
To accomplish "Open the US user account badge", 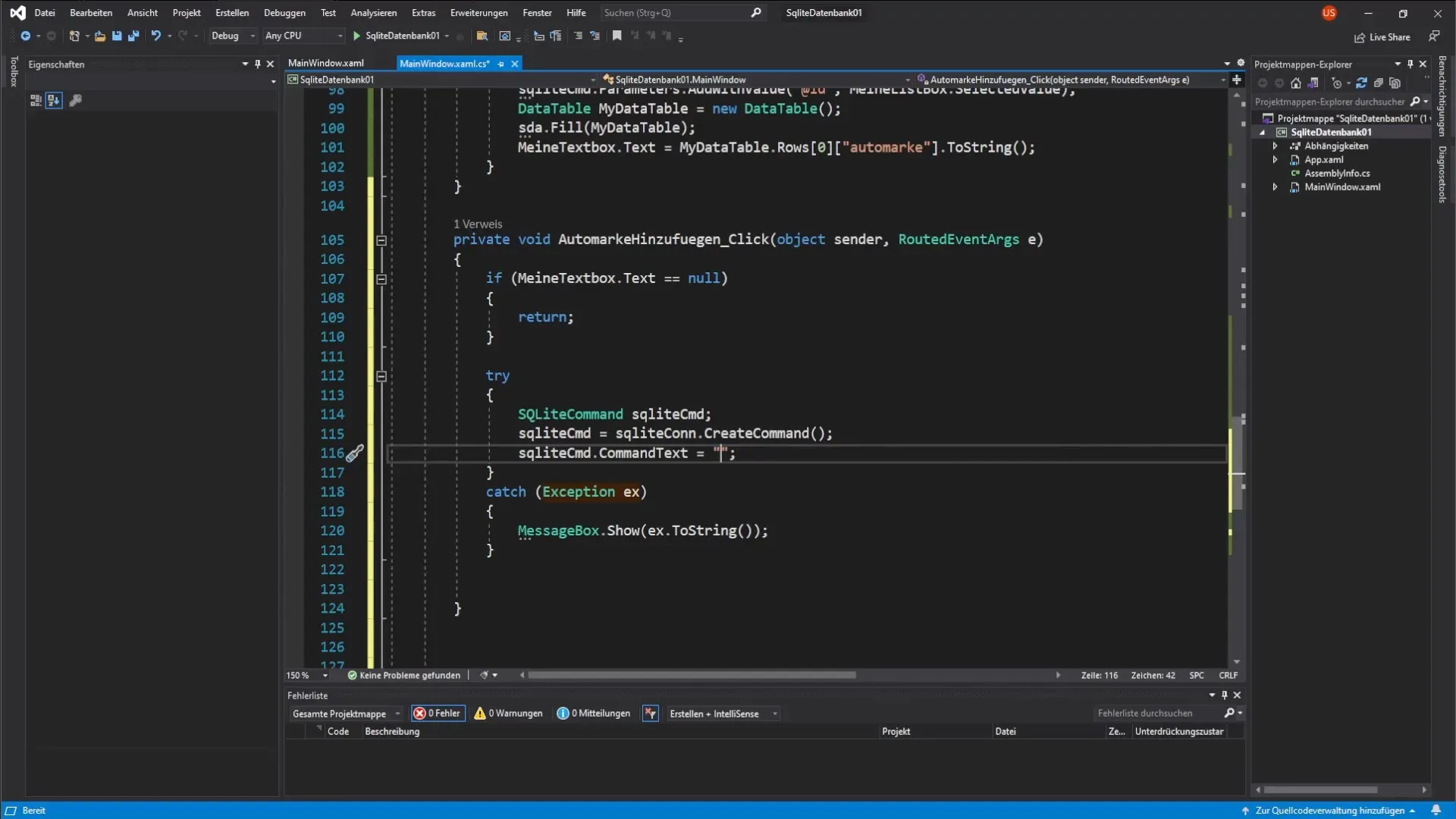I will (x=1329, y=13).
